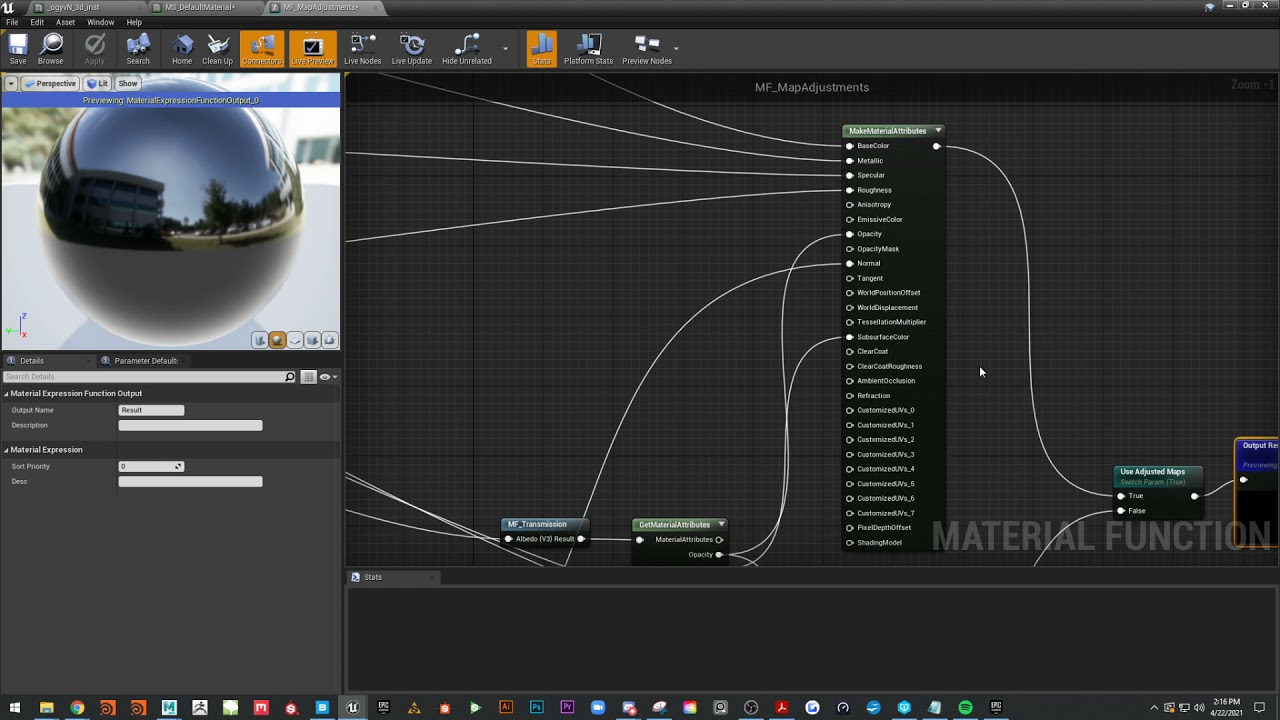Set preview mesh to plane

pyautogui.click(x=294, y=340)
